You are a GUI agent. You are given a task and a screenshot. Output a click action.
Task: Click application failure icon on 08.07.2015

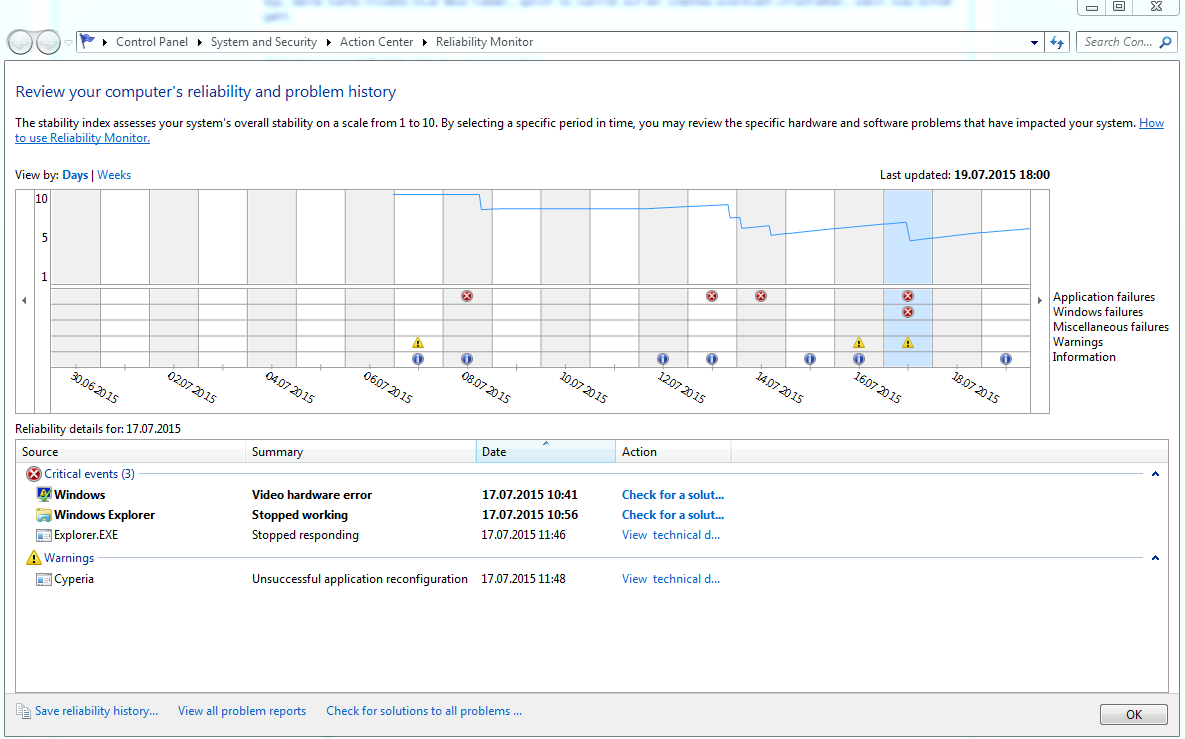point(467,296)
